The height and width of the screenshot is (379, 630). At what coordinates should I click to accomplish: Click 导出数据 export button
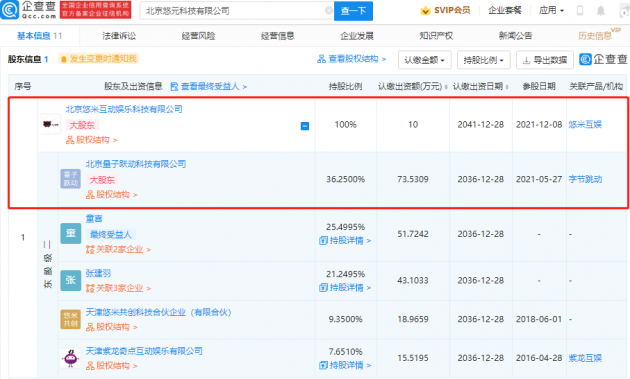pos(545,60)
